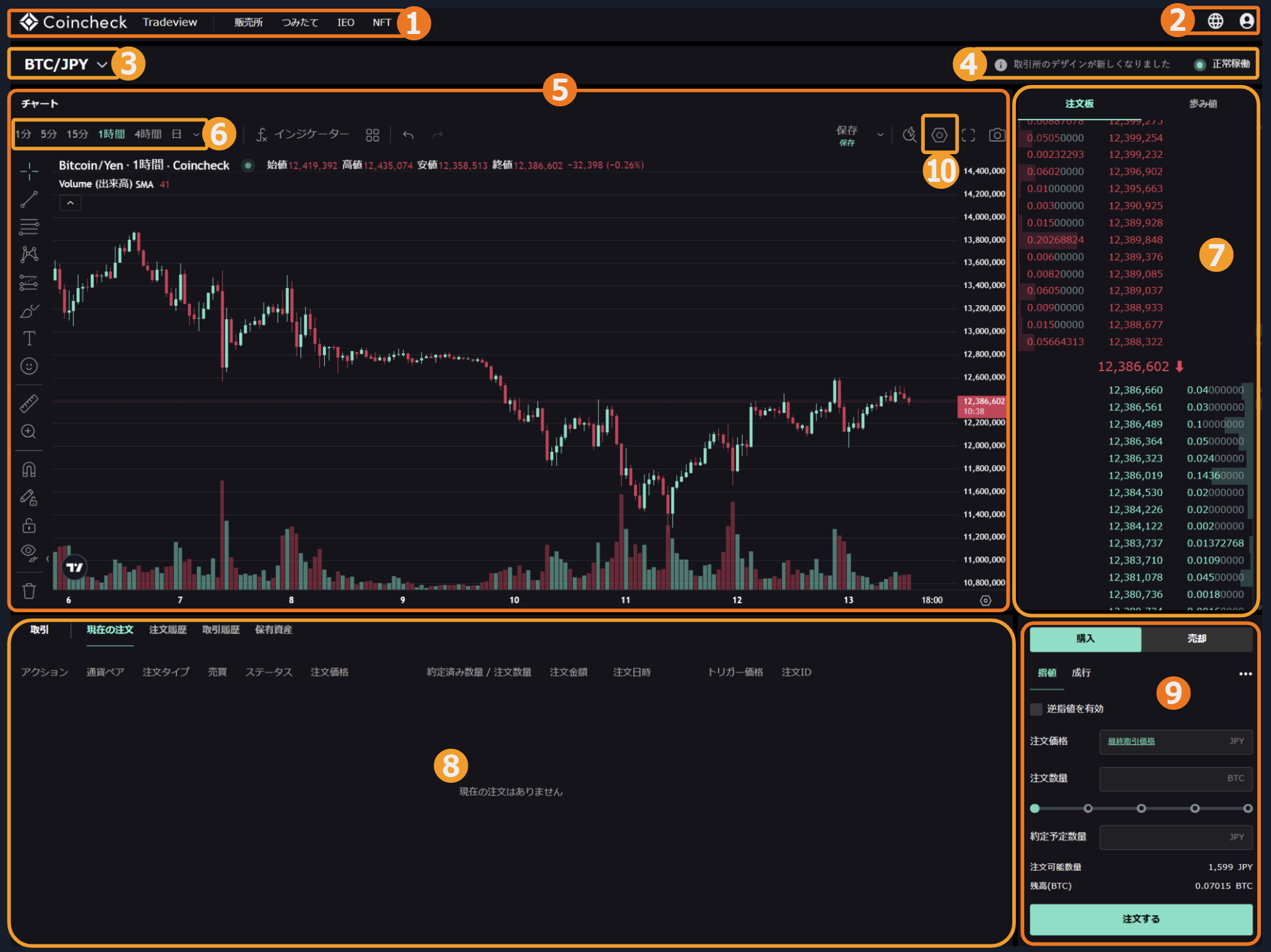Click the TradingView logo badge
The width and height of the screenshot is (1271, 952).
tap(75, 567)
